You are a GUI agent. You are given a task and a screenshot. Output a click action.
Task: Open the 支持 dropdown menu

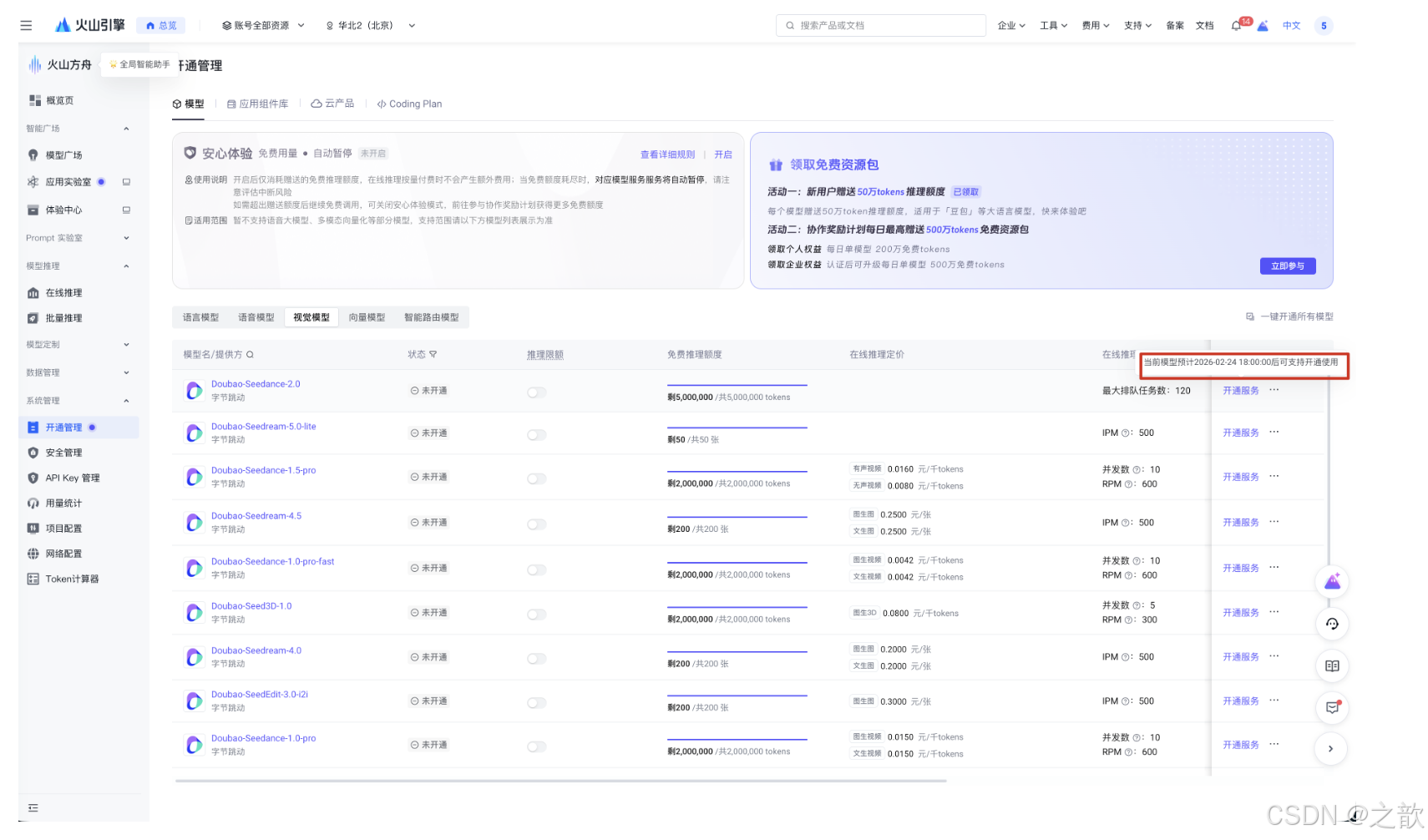1137,26
